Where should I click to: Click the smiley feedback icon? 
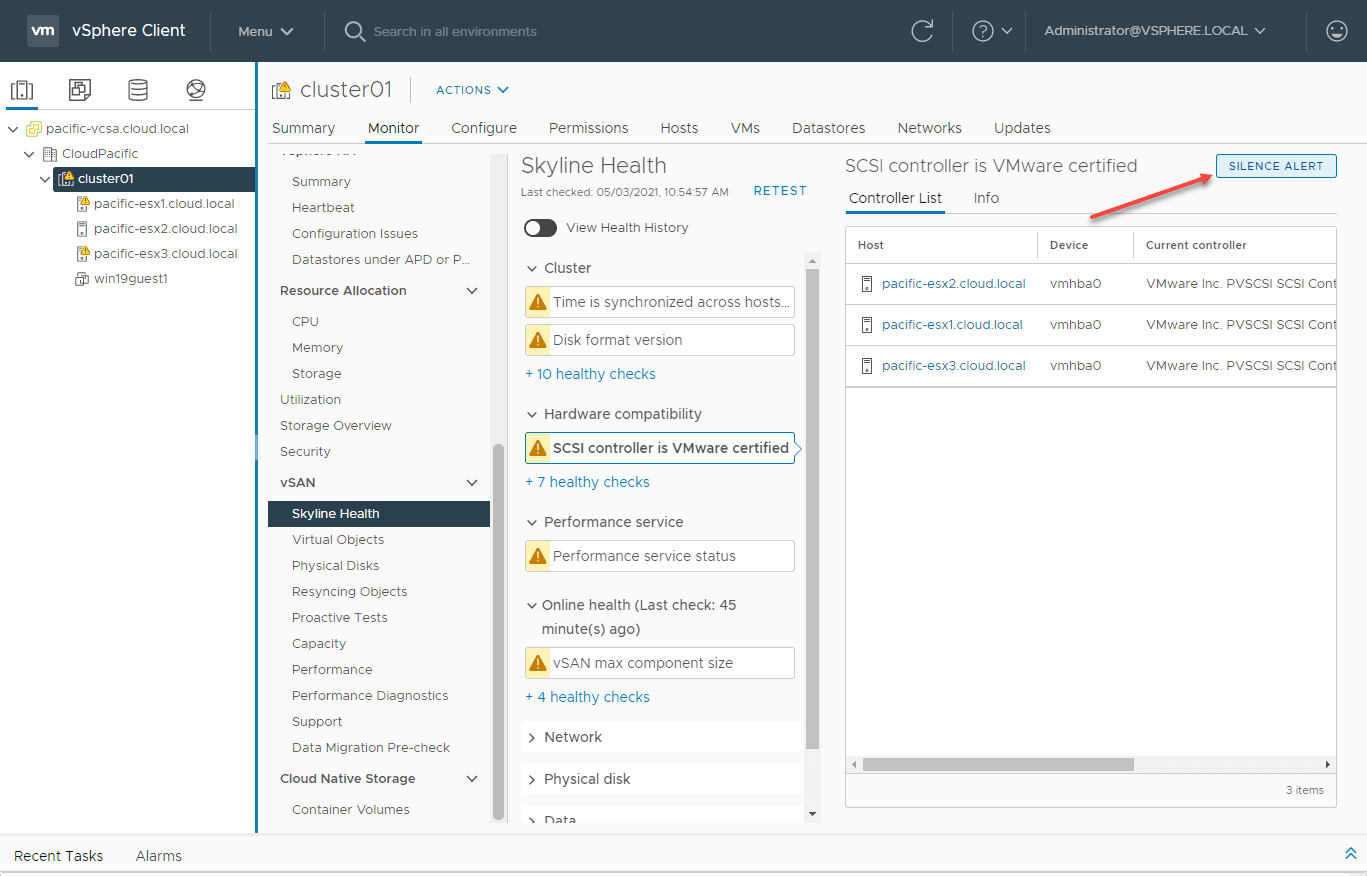pyautogui.click(x=1336, y=31)
